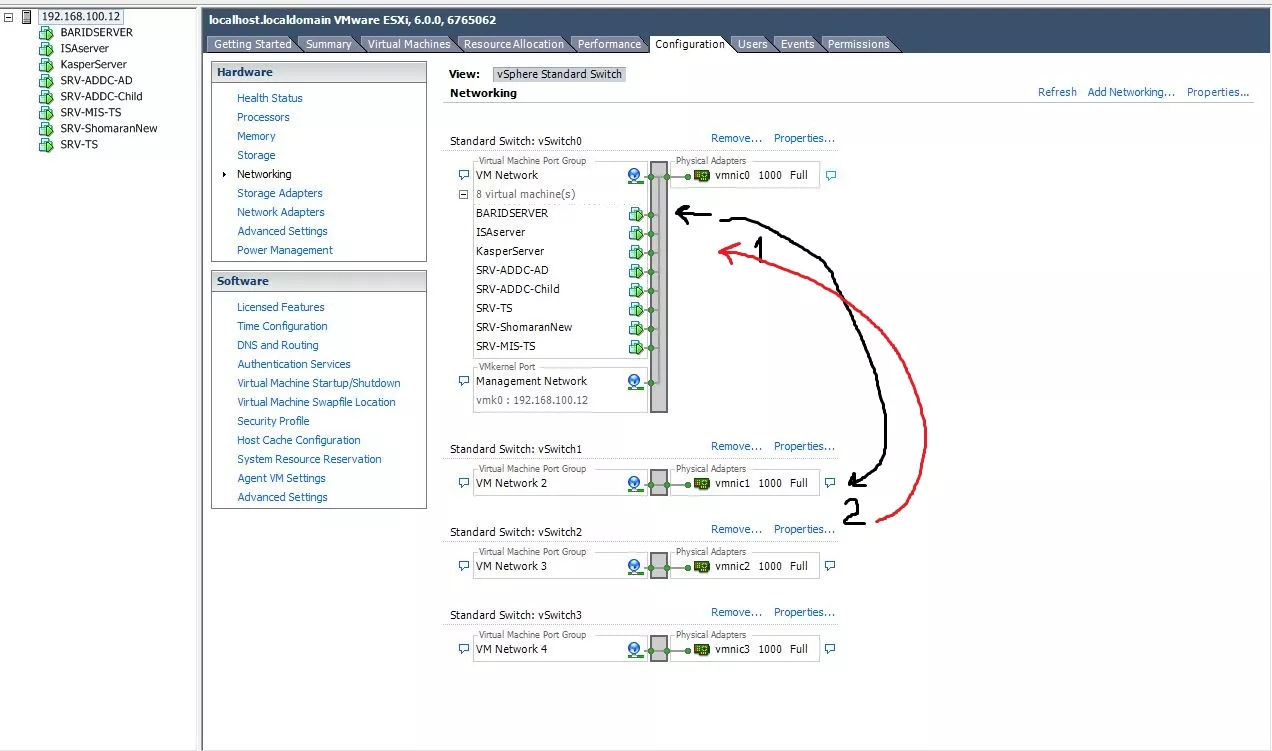Select ISAserver in the vSwitch0 VM list
Screen dimensions: 1272x751
coord(500,233)
